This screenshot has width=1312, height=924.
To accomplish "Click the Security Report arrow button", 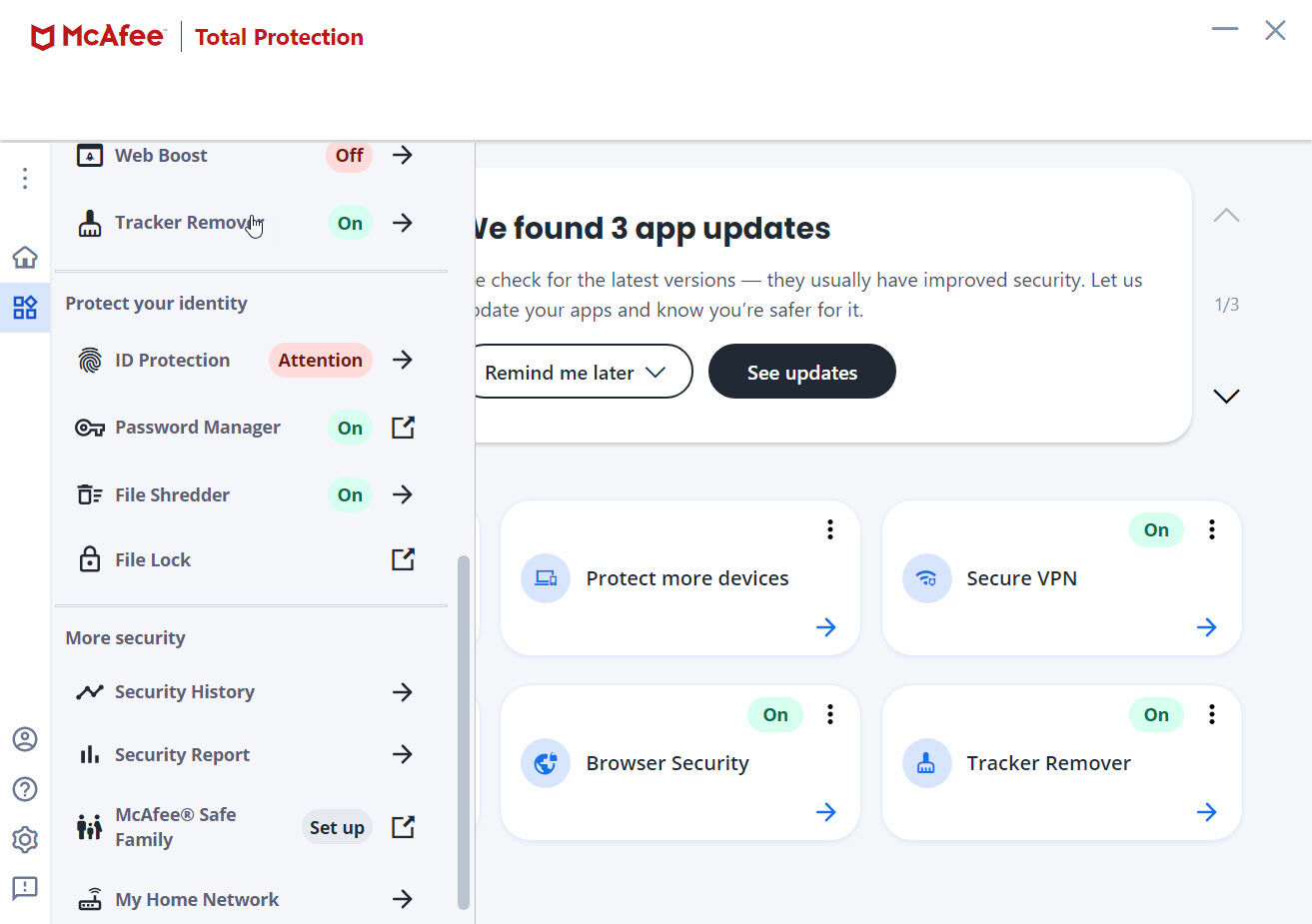I will point(403,754).
